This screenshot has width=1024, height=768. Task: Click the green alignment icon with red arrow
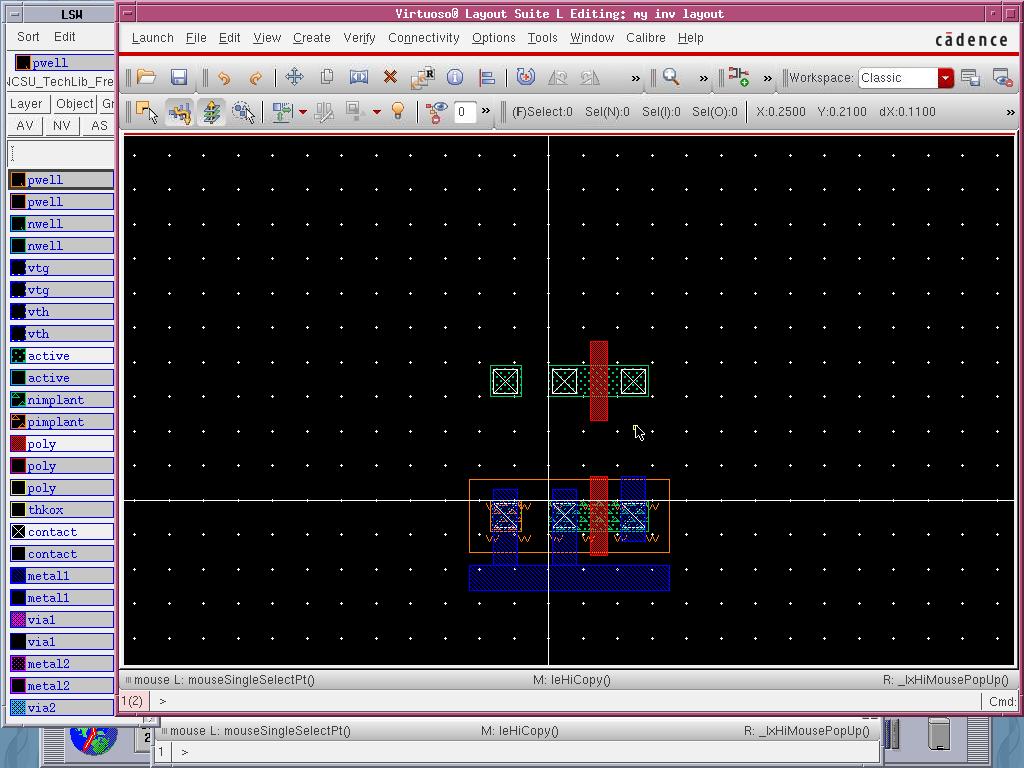282,112
